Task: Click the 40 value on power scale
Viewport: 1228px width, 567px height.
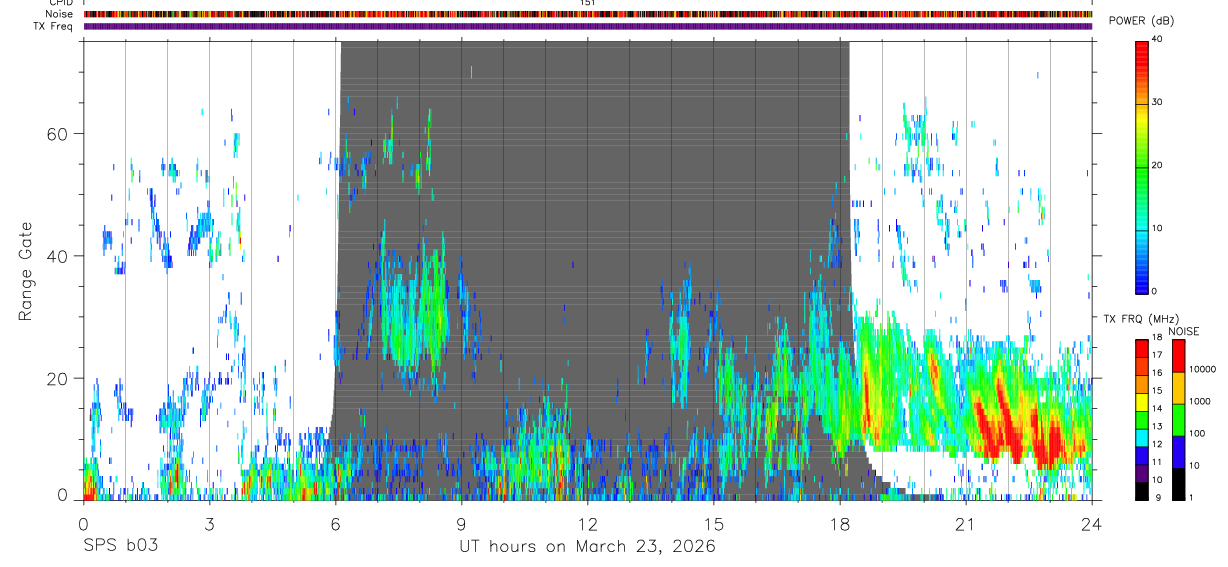Action: 1157,40
